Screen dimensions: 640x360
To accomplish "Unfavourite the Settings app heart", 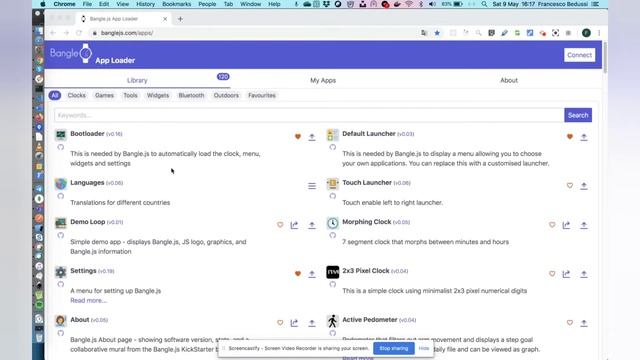I will point(298,274).
